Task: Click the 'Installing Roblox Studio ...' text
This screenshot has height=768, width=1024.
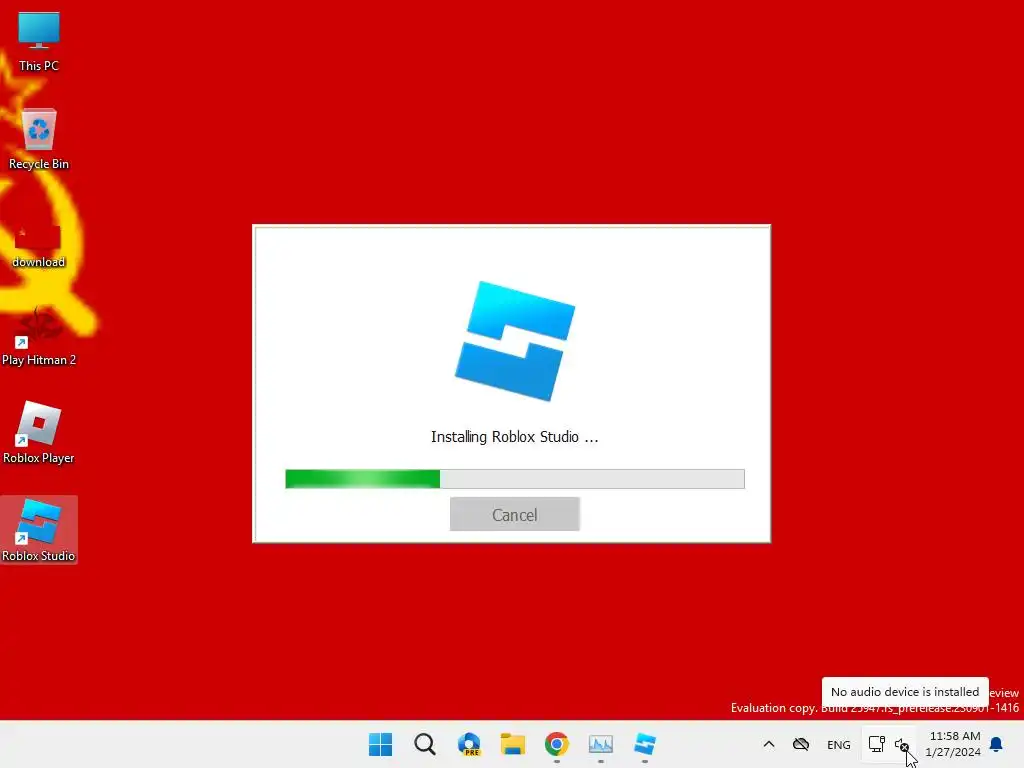Action: pos(515,437)
